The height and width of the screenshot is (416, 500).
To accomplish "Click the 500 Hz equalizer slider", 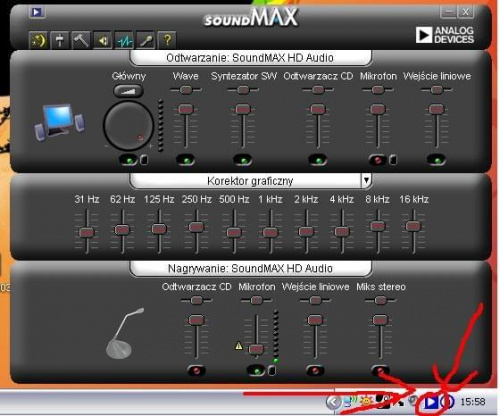I will point(234,232).
